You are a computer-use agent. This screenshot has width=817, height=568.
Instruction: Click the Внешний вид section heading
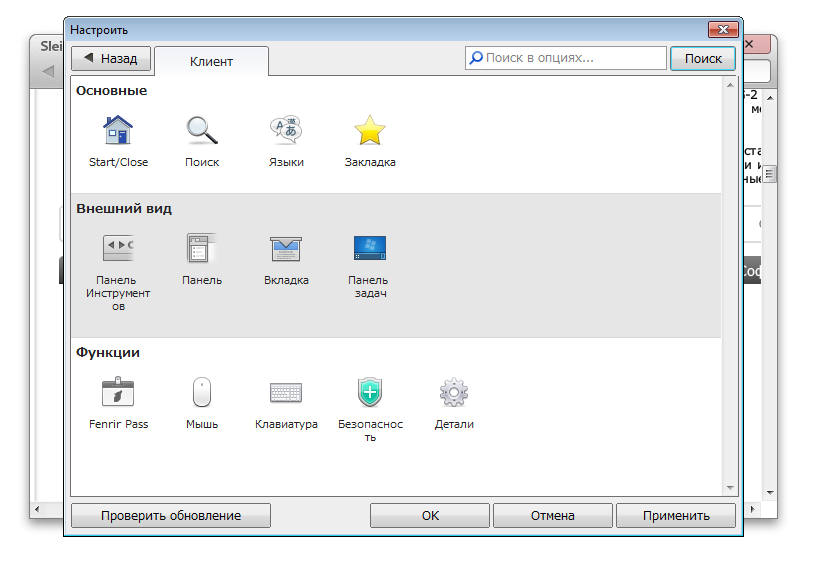tap(124, 208)
